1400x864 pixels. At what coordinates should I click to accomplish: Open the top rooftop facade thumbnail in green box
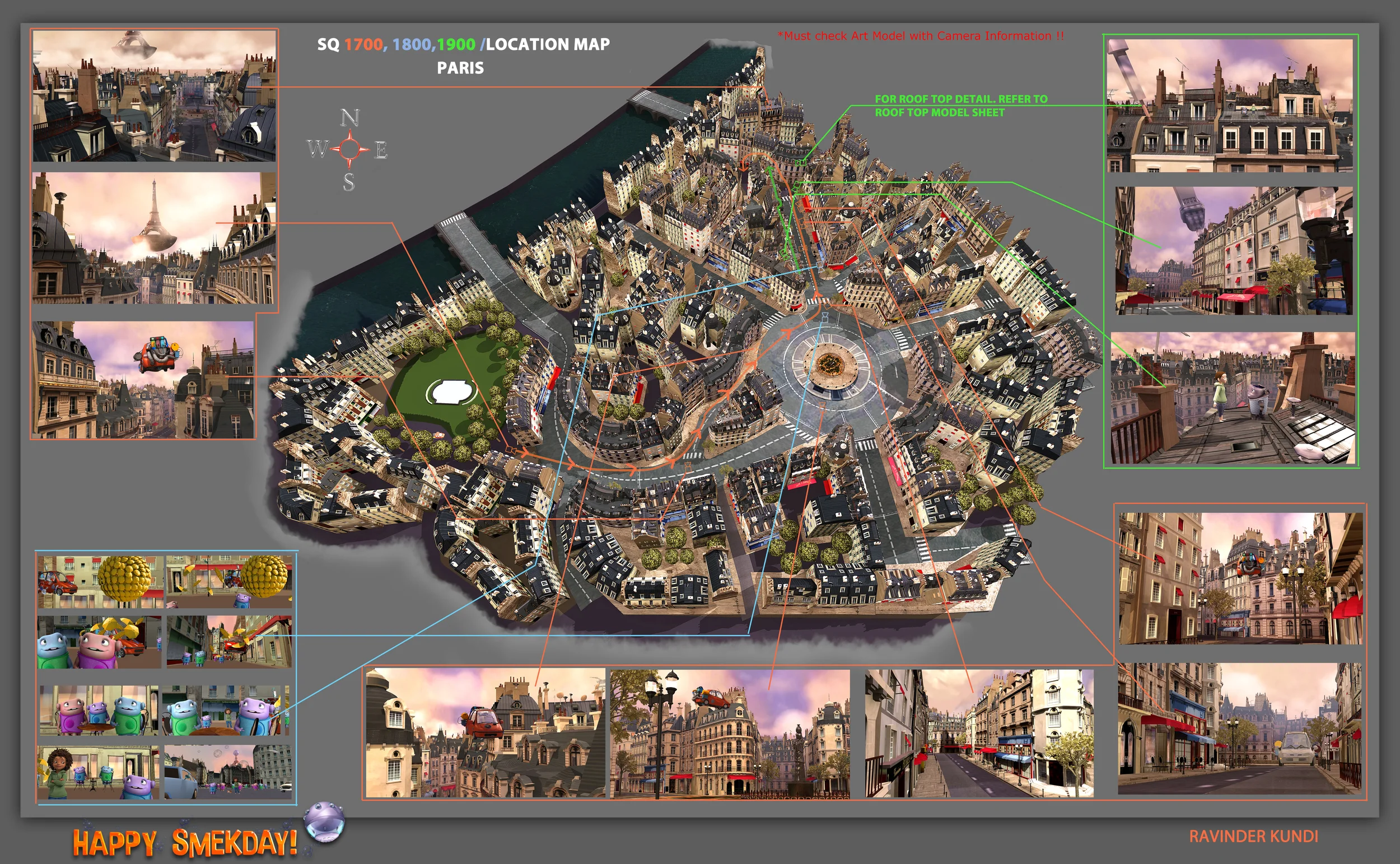click(x=1230, y=105)
